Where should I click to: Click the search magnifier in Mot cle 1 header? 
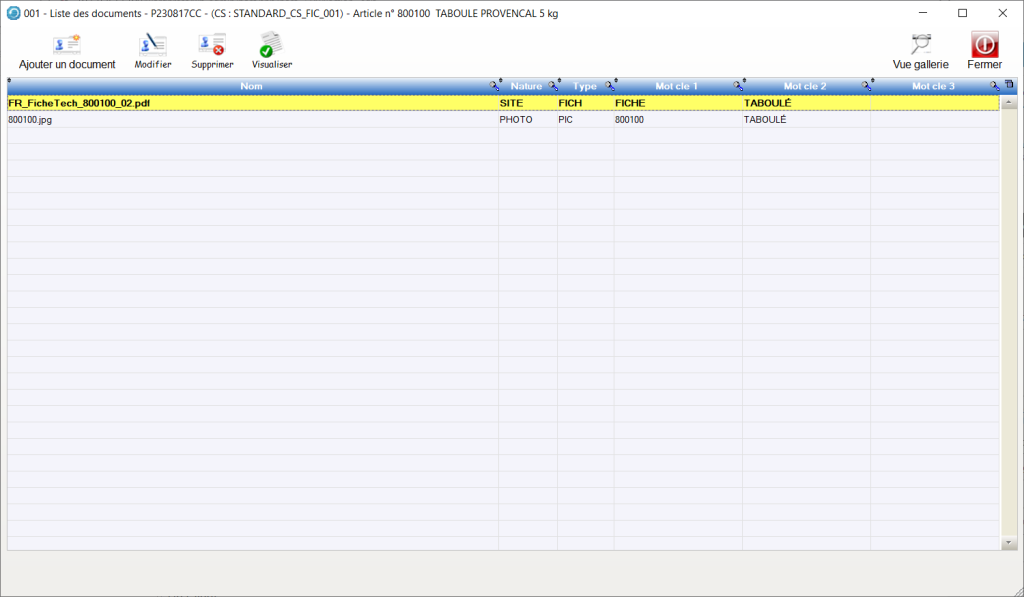[x=738, y=86]
